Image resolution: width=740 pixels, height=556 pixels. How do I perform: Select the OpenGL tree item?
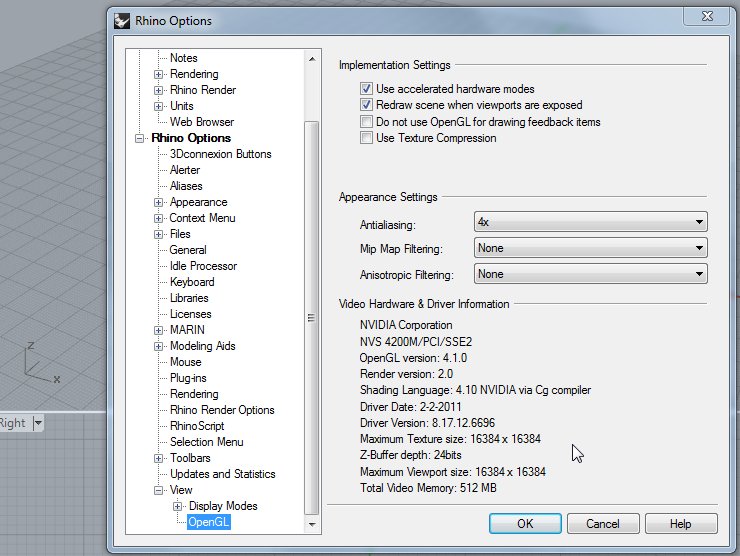pyautogui.click(x=209, y=522)
